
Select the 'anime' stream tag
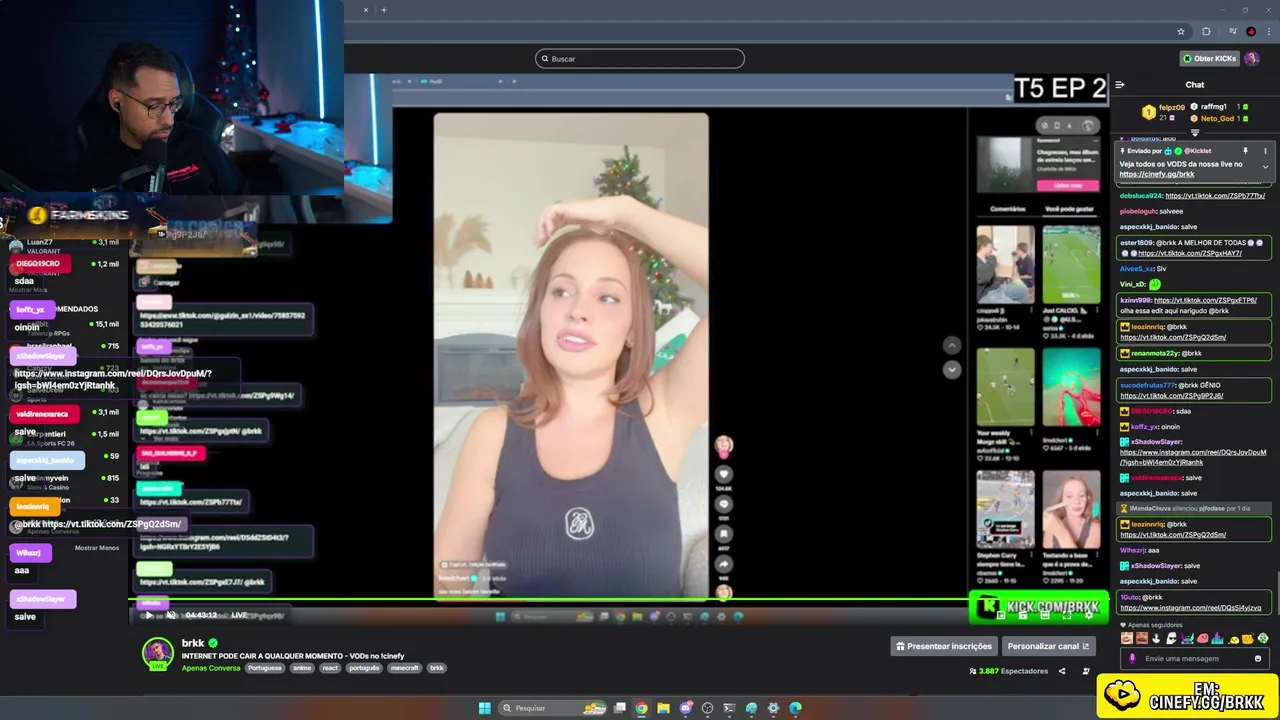tap(302, 668)
